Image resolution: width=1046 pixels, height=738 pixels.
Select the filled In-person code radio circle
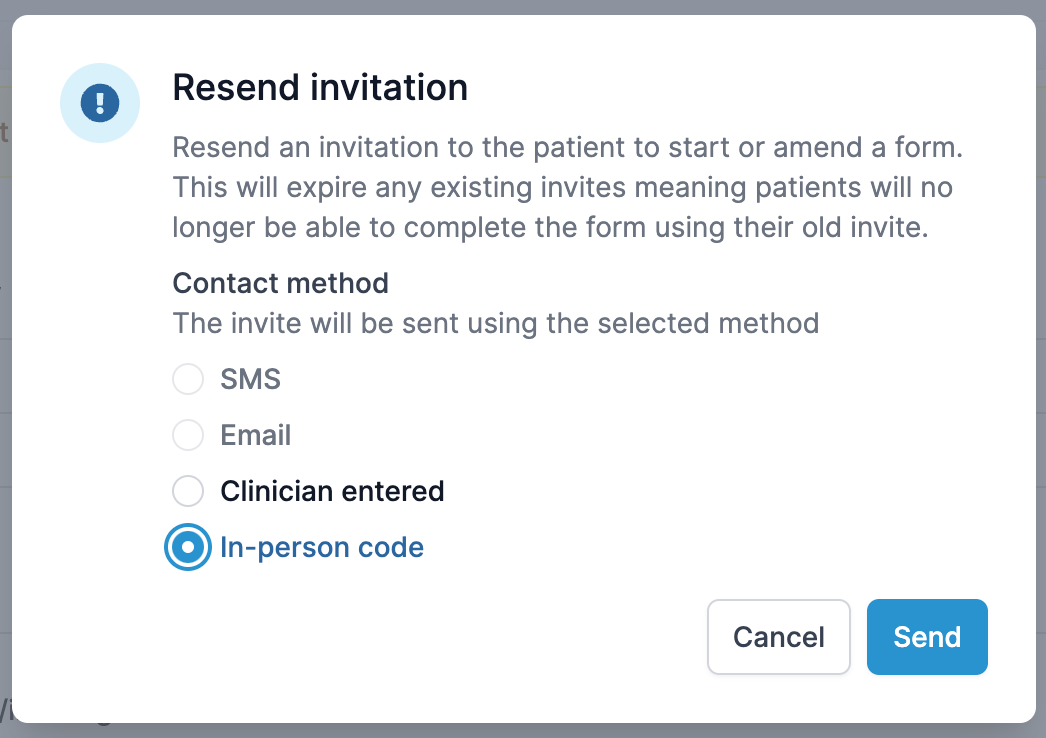[188, 547]
